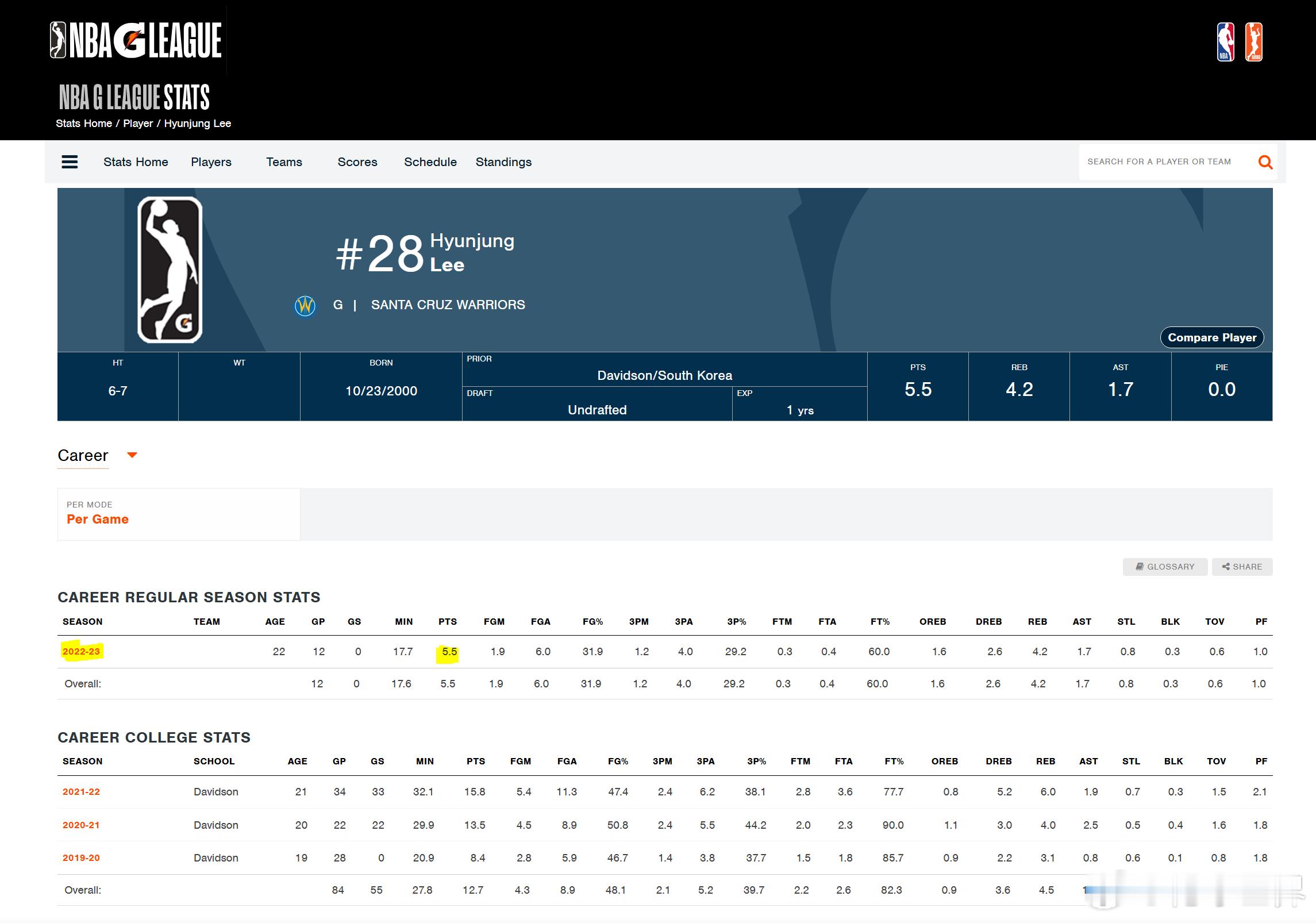Click the WNBA logo icon

[1253, 41]
